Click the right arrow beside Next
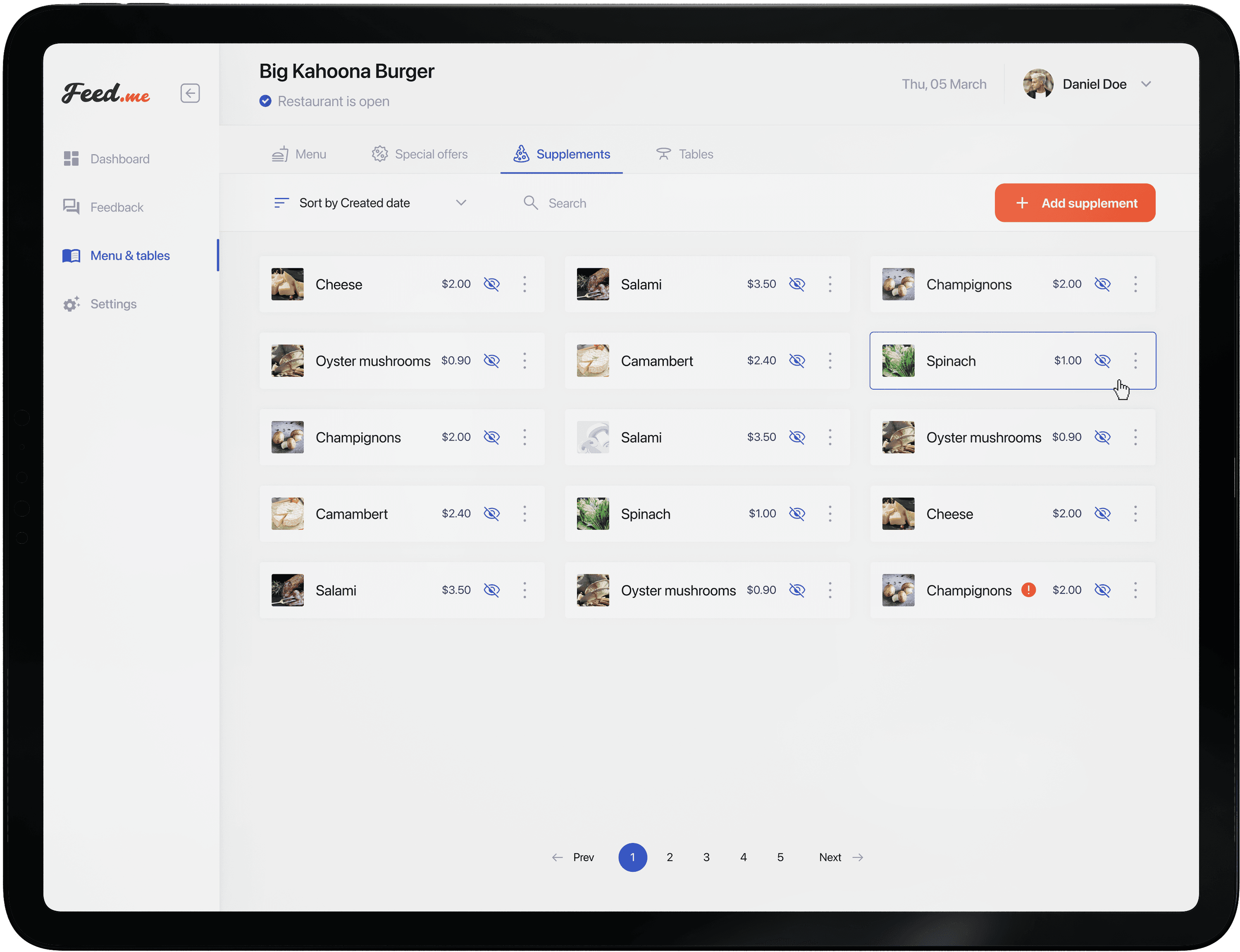Screen dimensions: 1240x952 click(x=857, y=857)
